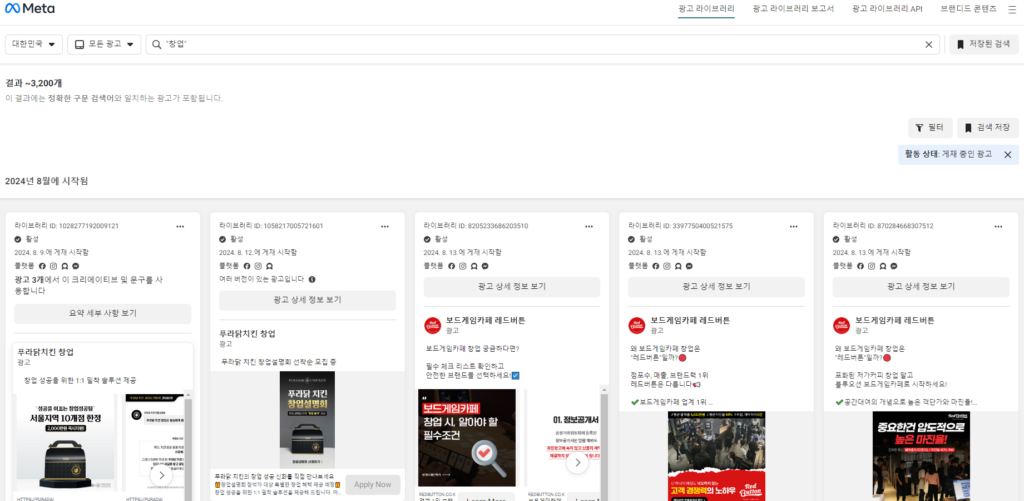Clear the search query with the X icon
This screenshot has width=1024, height=501.
929,44
